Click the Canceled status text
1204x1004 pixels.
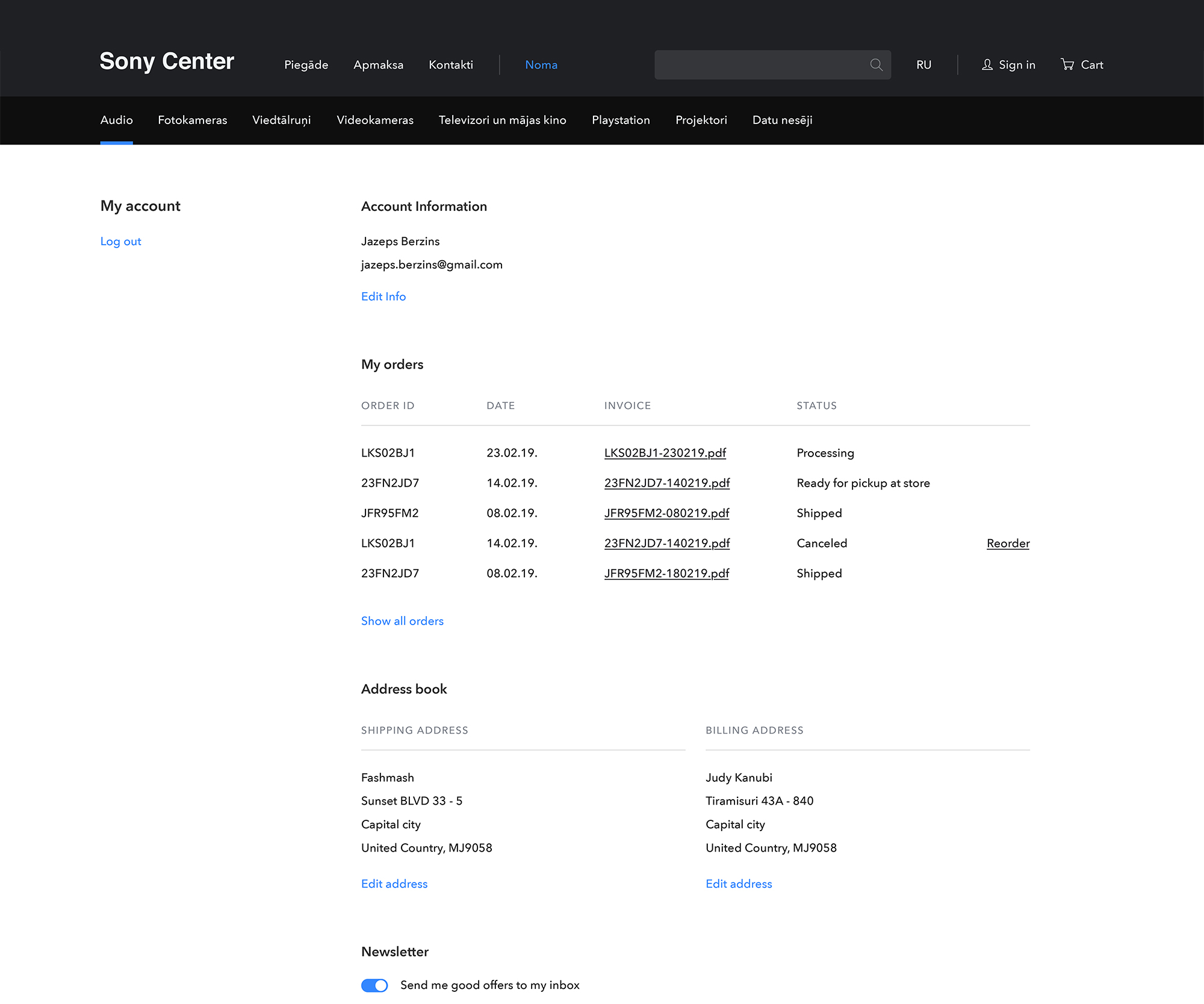(x=822, y=543)
